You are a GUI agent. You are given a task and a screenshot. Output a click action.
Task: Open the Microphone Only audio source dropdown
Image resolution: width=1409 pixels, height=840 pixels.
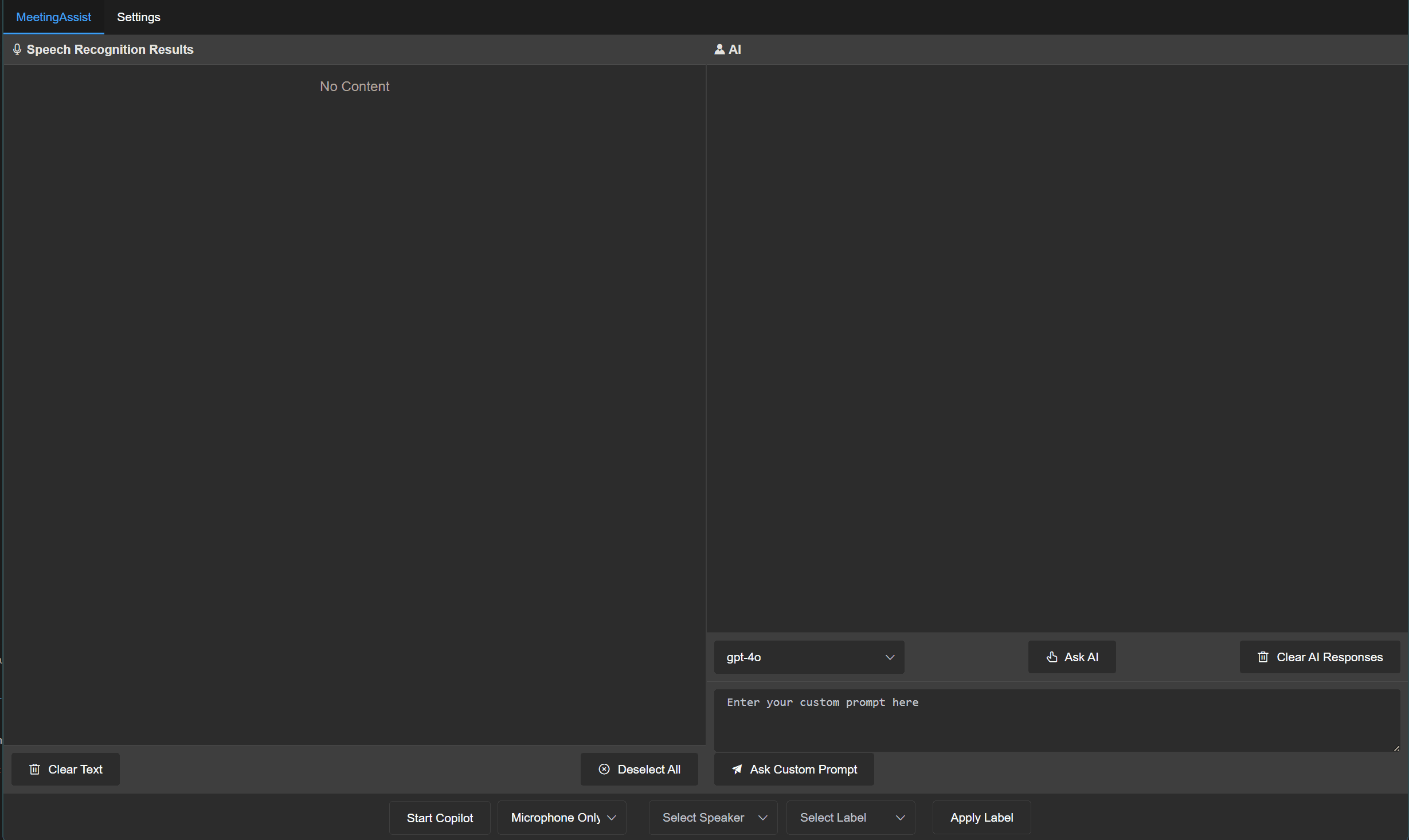[x=562, y=818]
